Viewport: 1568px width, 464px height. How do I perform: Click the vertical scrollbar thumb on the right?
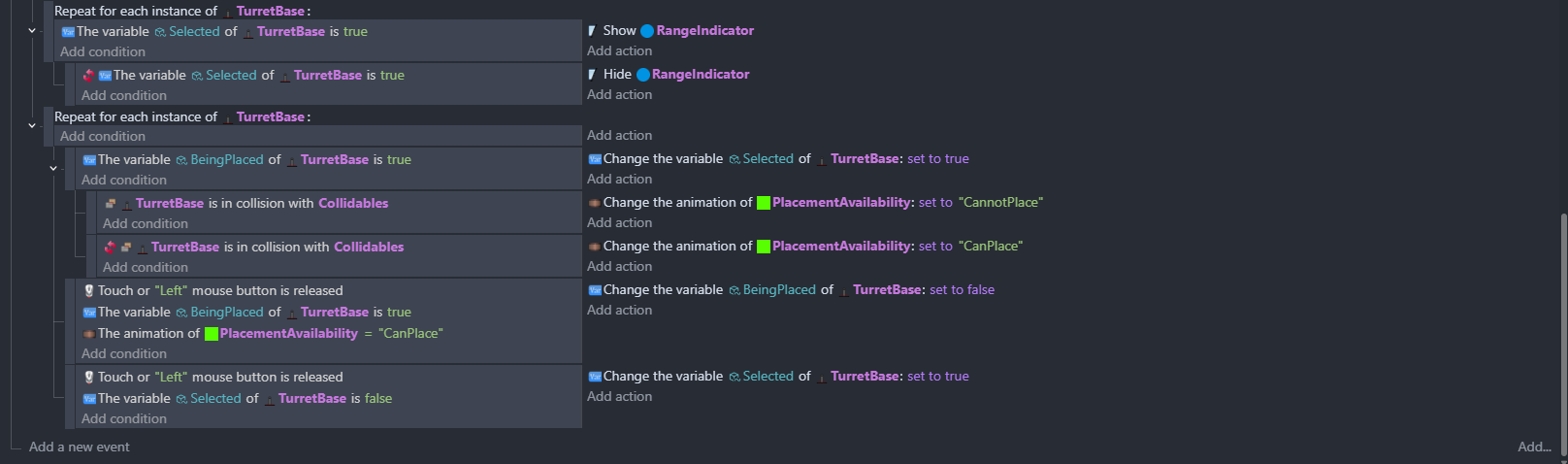1563,330
